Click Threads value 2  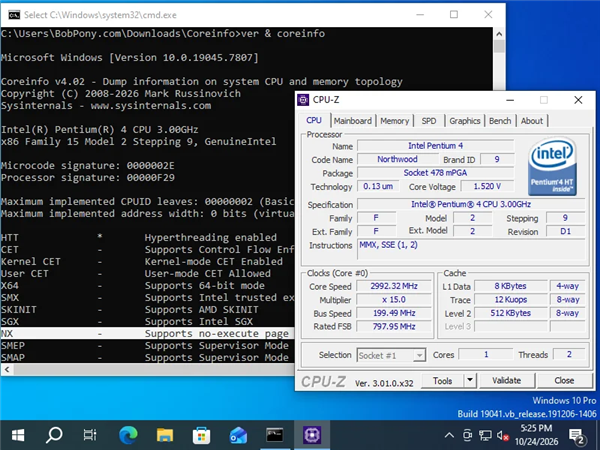point(569,354)
